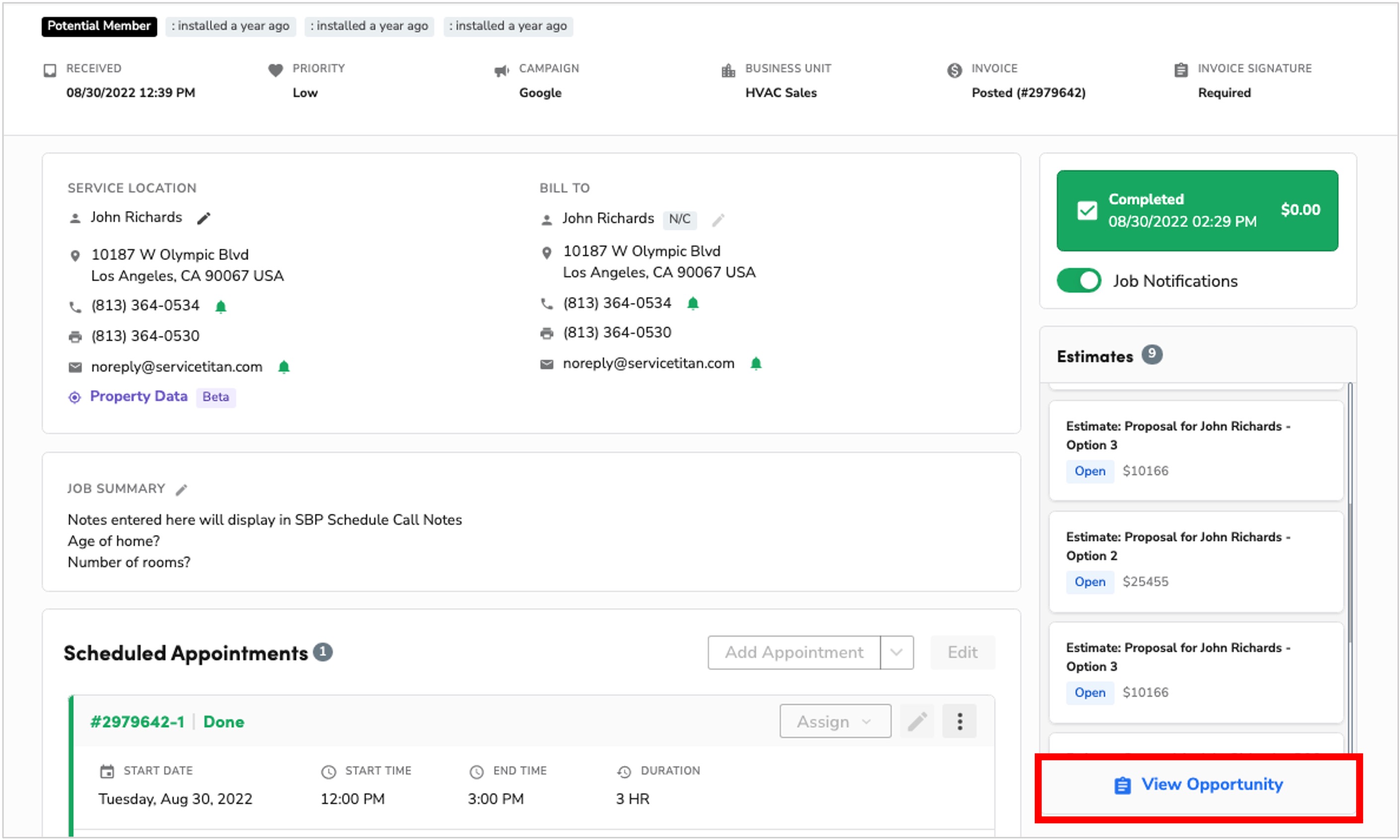Edit service location customer John Richards pencil

tap(204, 219)
